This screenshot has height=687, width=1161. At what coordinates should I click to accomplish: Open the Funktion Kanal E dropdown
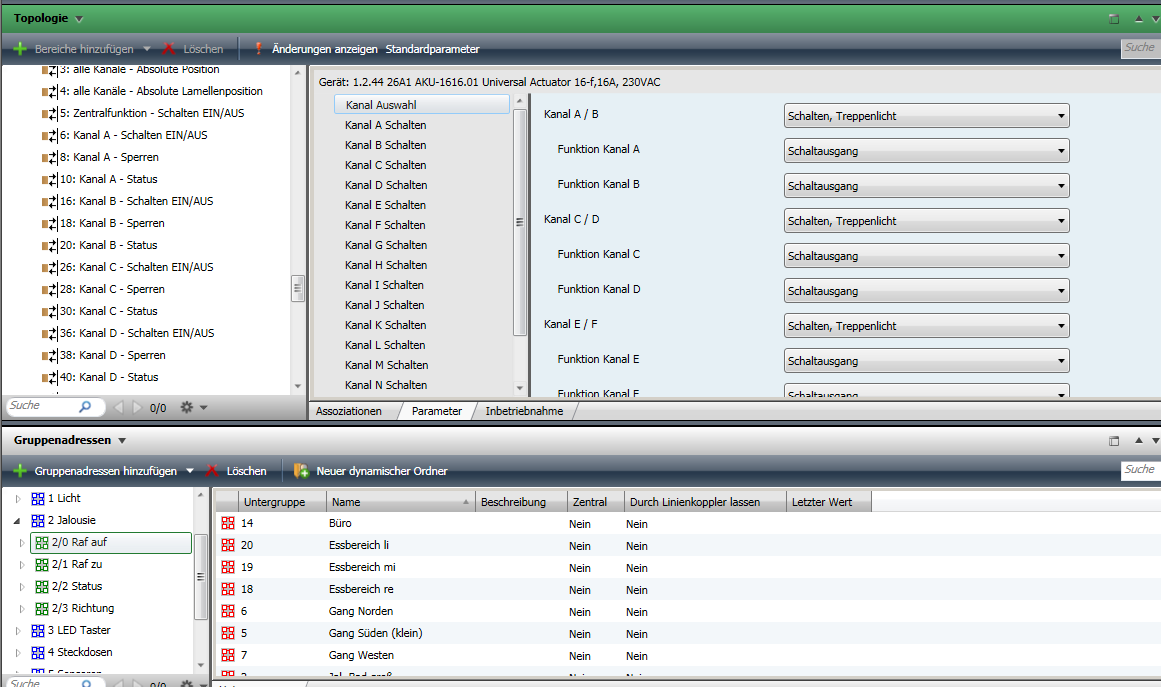point(926,361)
